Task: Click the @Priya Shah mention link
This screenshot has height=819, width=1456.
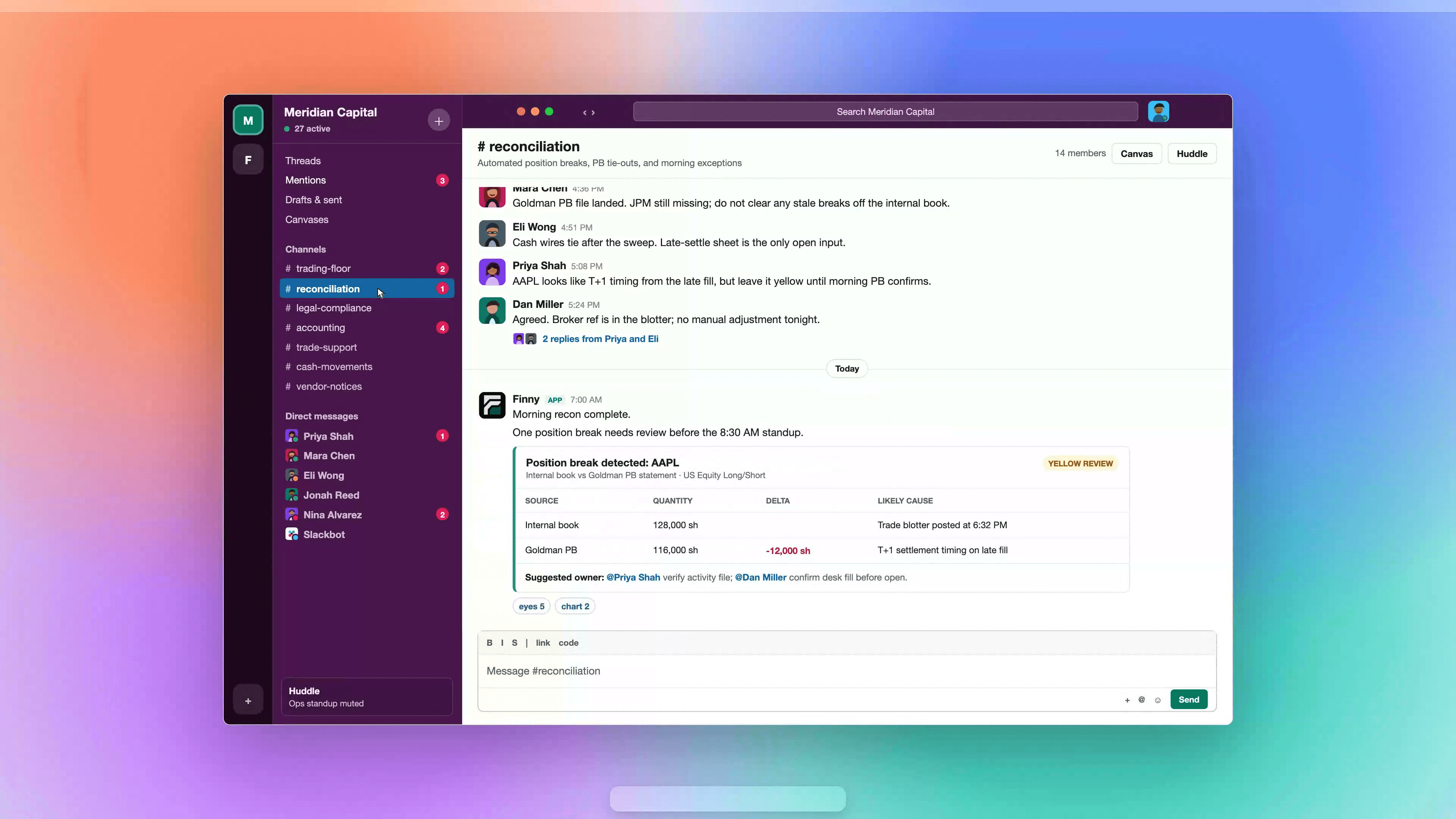Action: (633, 577)
